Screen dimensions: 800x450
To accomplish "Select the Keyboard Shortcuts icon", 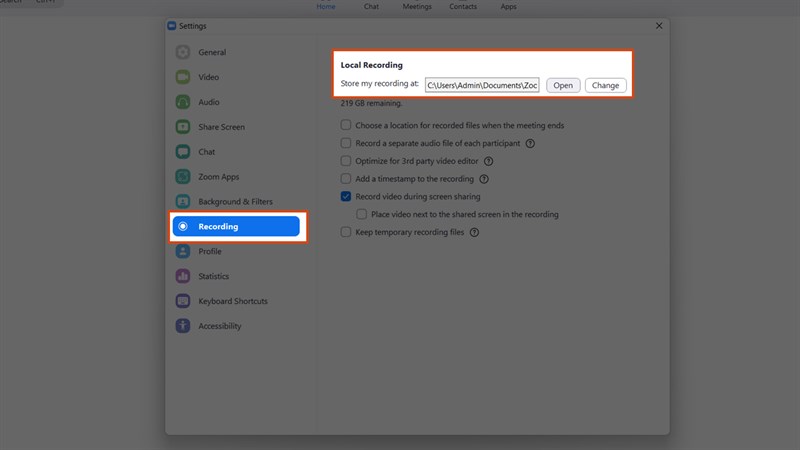I will (183, 301).
